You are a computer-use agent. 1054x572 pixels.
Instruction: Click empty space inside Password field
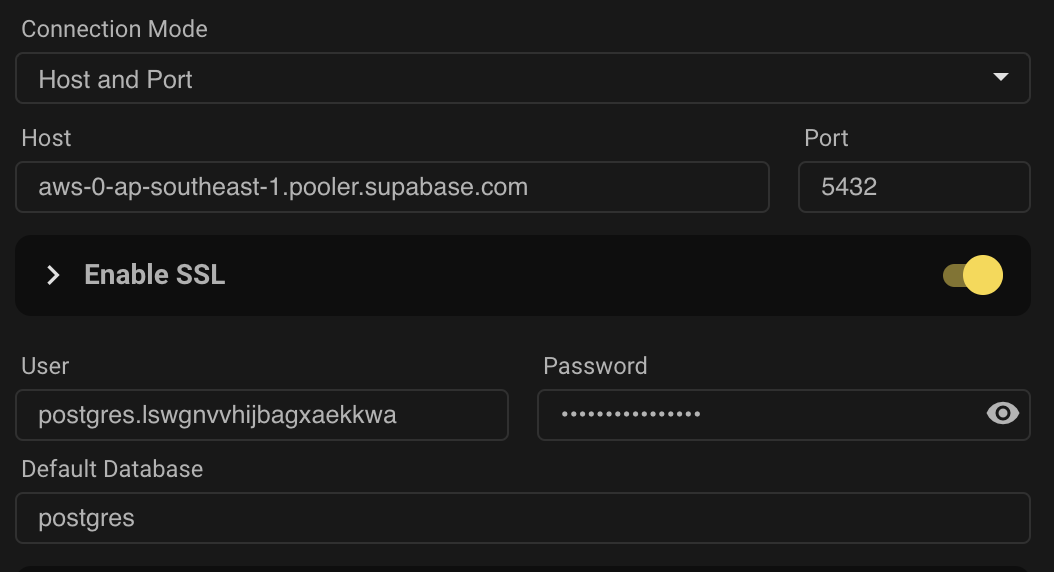click(x=840, y=415)
